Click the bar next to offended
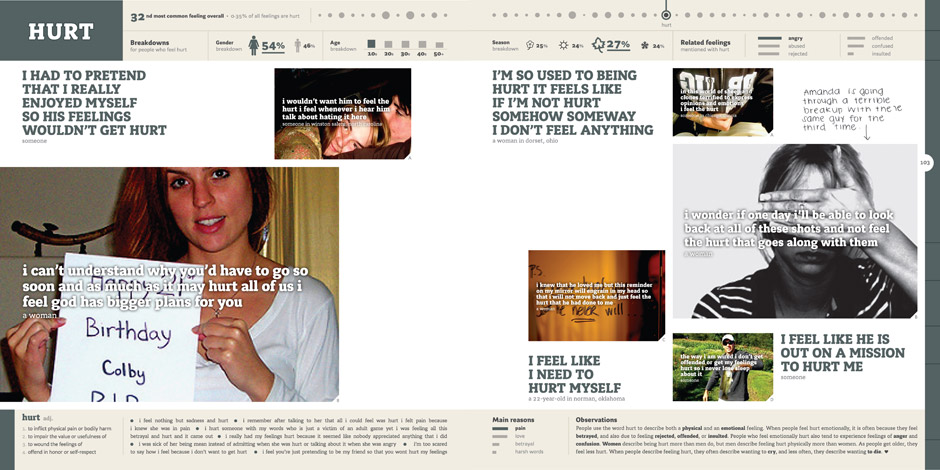The image size is (940, 470). pyautogui.click(x=856, y=38)
